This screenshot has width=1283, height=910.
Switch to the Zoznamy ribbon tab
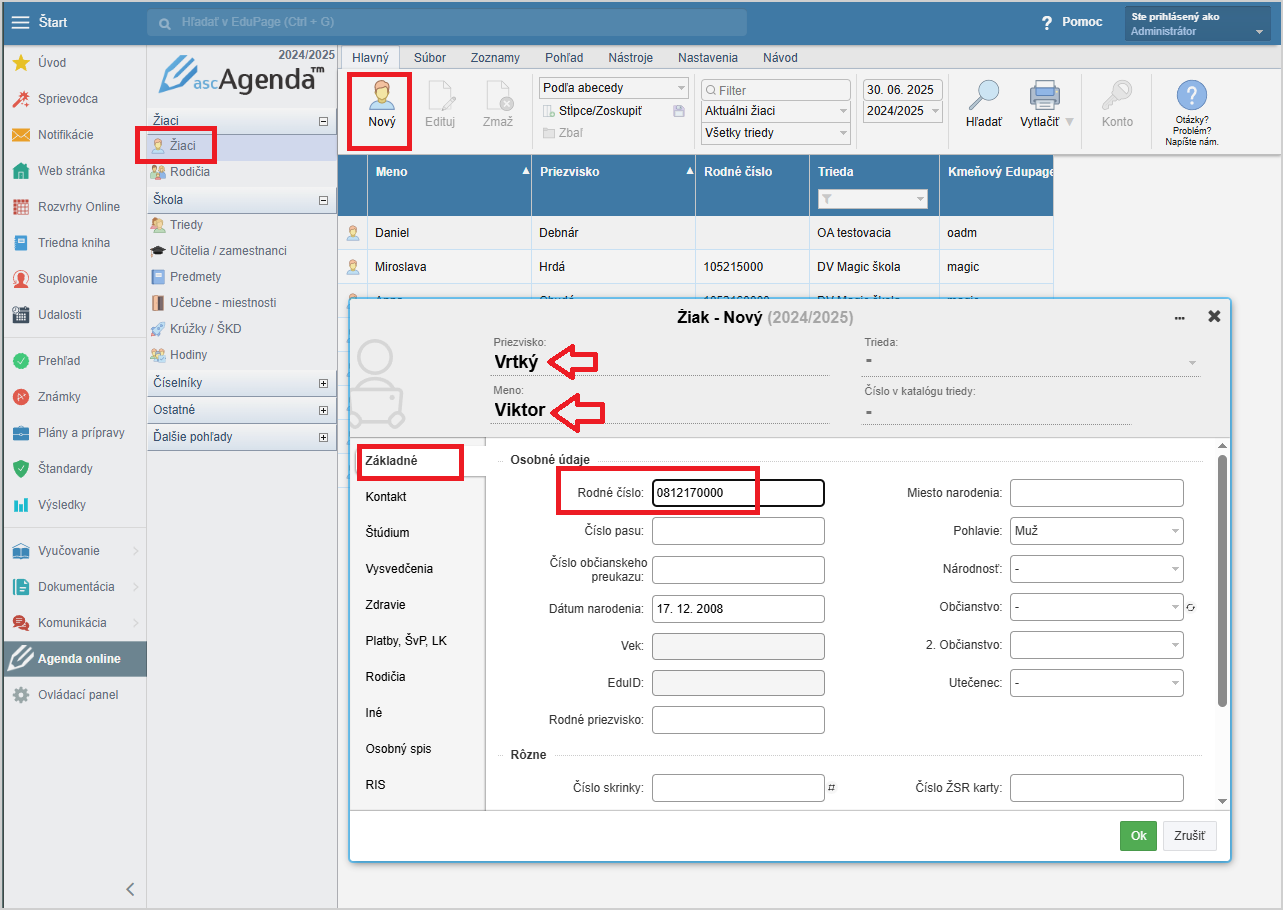tap(495, 58)
